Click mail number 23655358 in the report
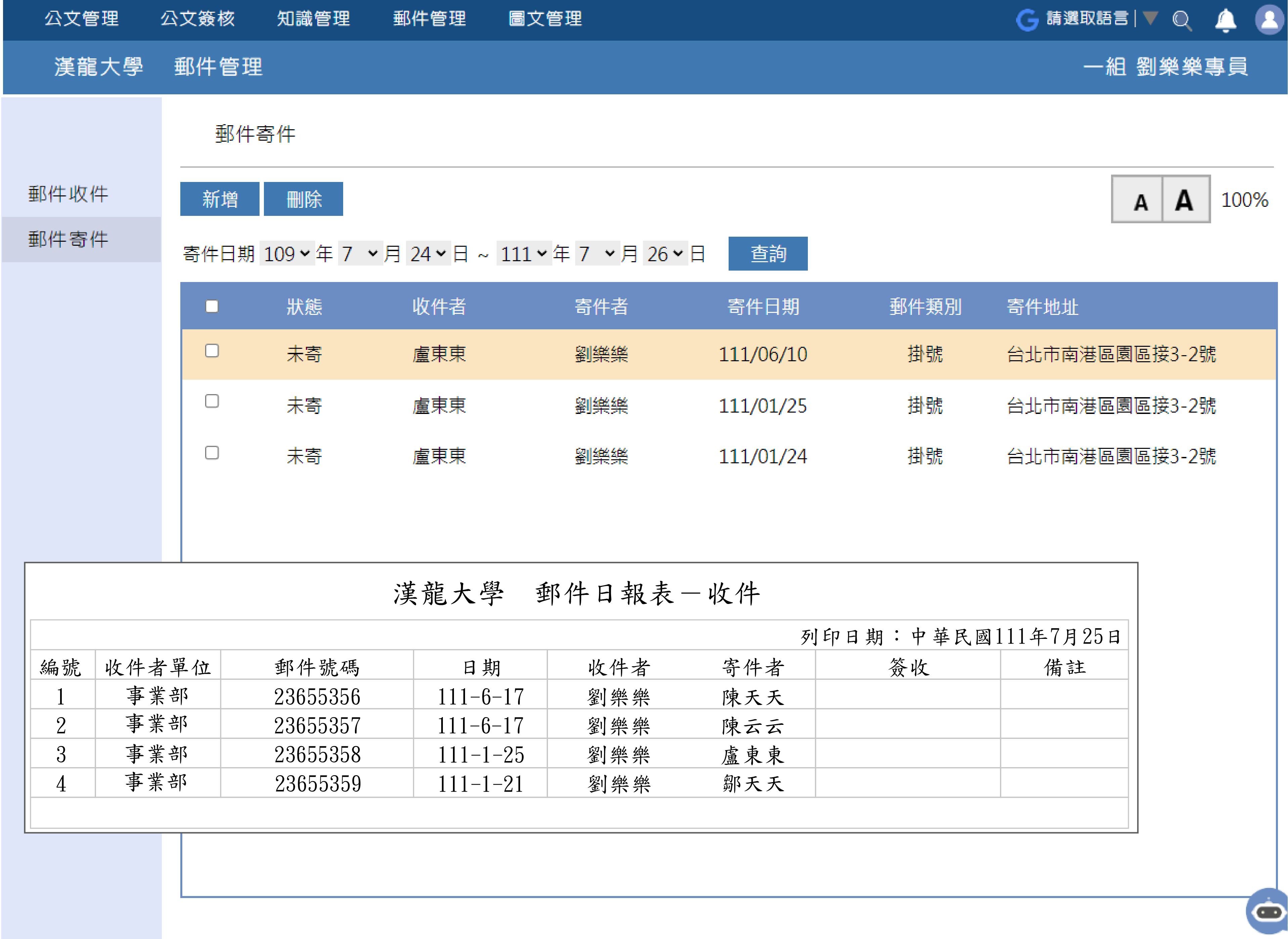The image size is (1288, 939). [x=317, y=755]
